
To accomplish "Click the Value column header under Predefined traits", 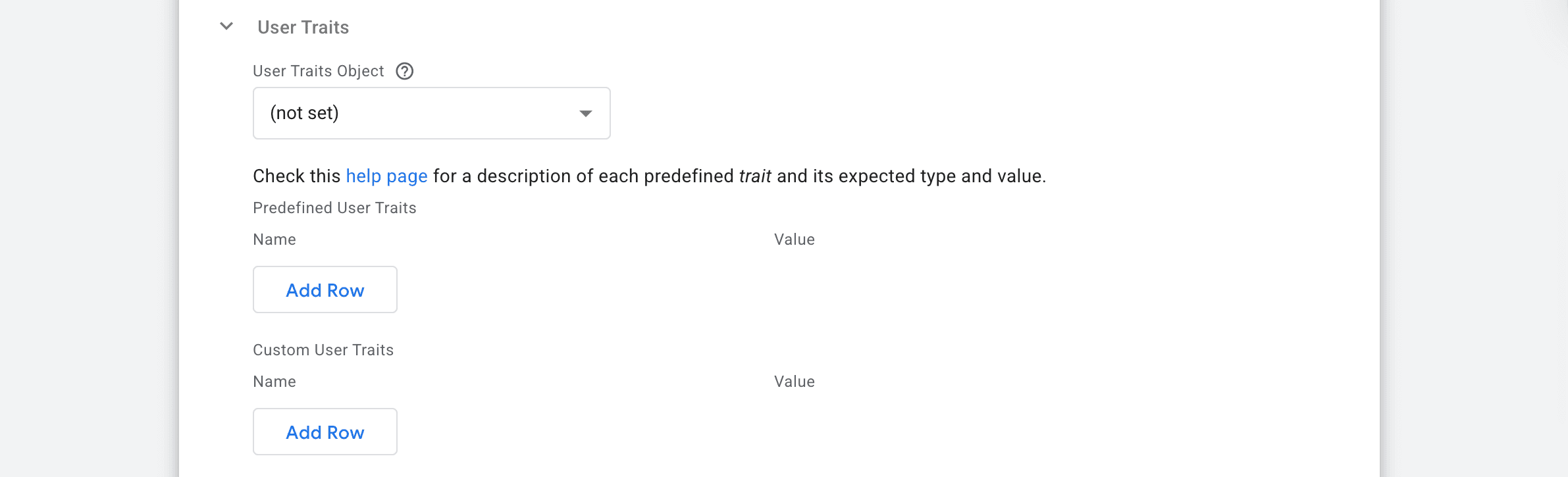I will point(794,239).
